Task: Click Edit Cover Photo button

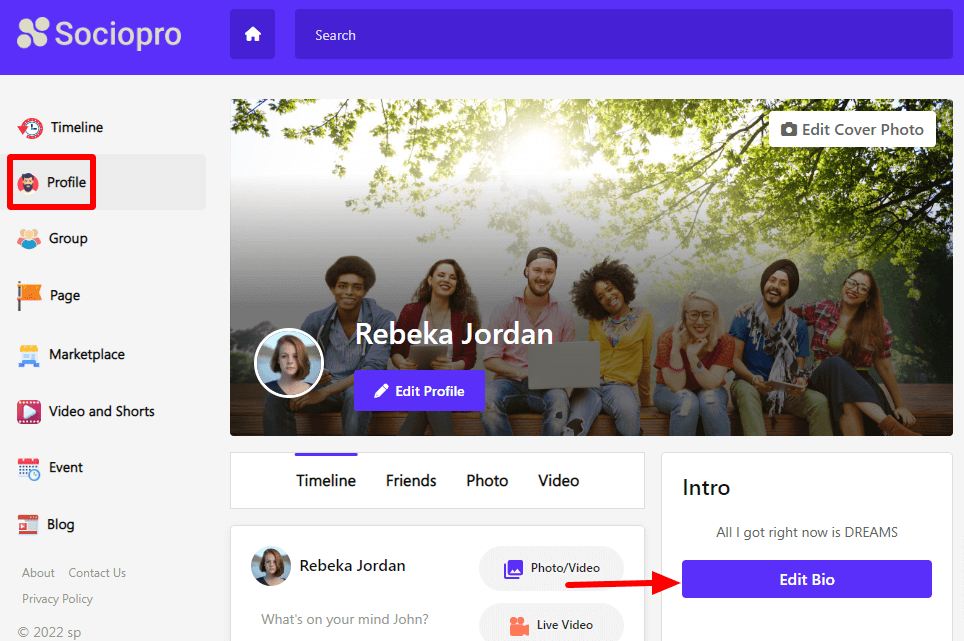Action: coord(852,130)
